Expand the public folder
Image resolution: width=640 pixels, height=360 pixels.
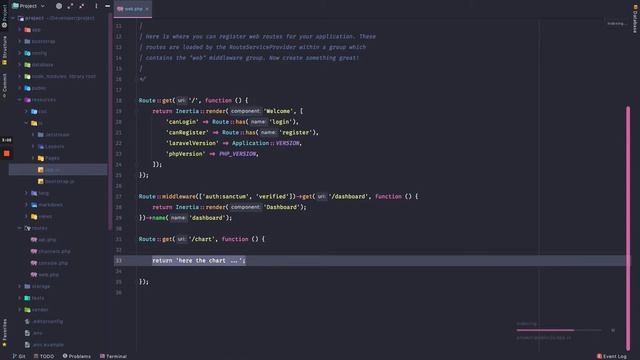[20, 88]
